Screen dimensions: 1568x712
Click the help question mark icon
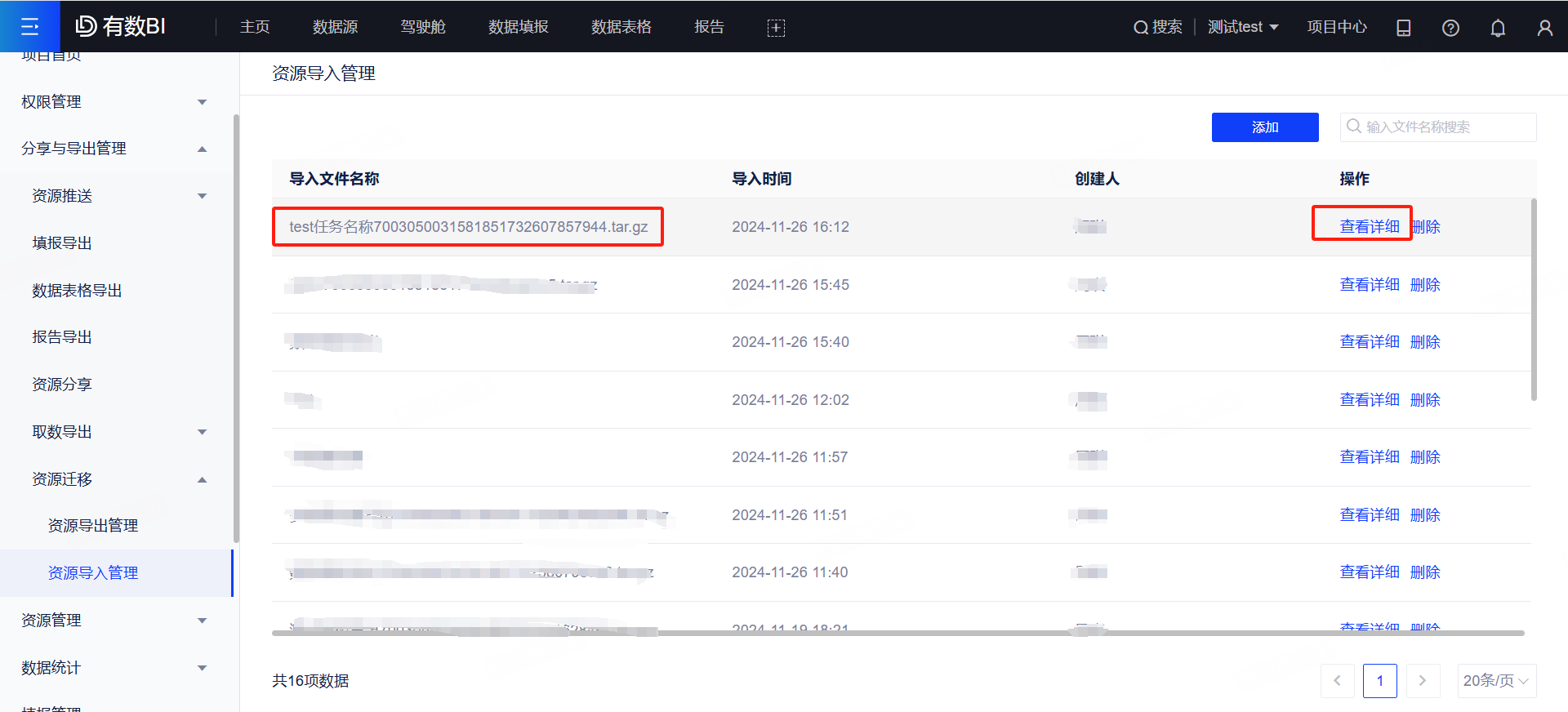click(x=1450, y=28)
